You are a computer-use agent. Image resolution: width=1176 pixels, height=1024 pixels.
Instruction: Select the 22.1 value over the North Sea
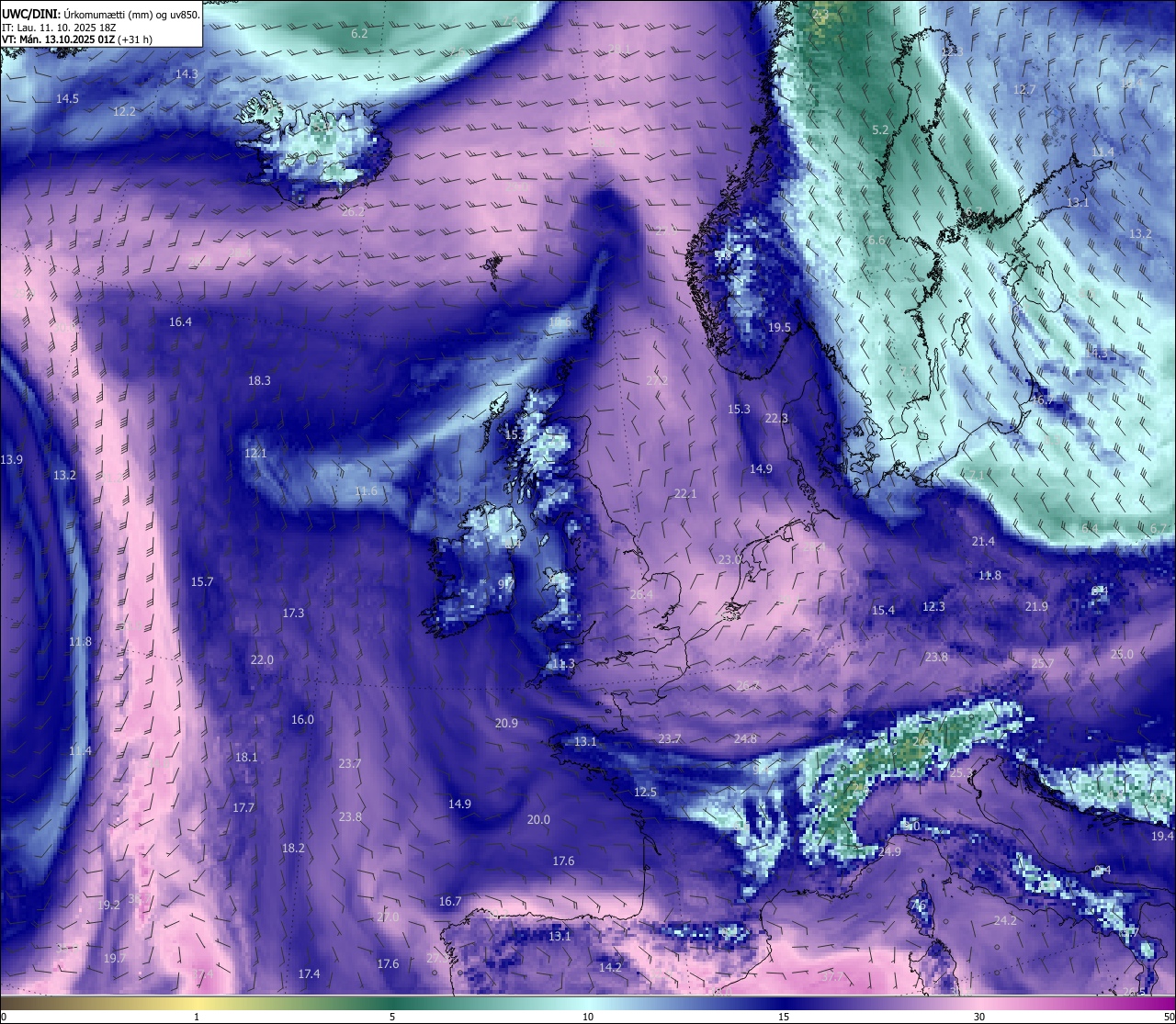(x=685, y=494)
